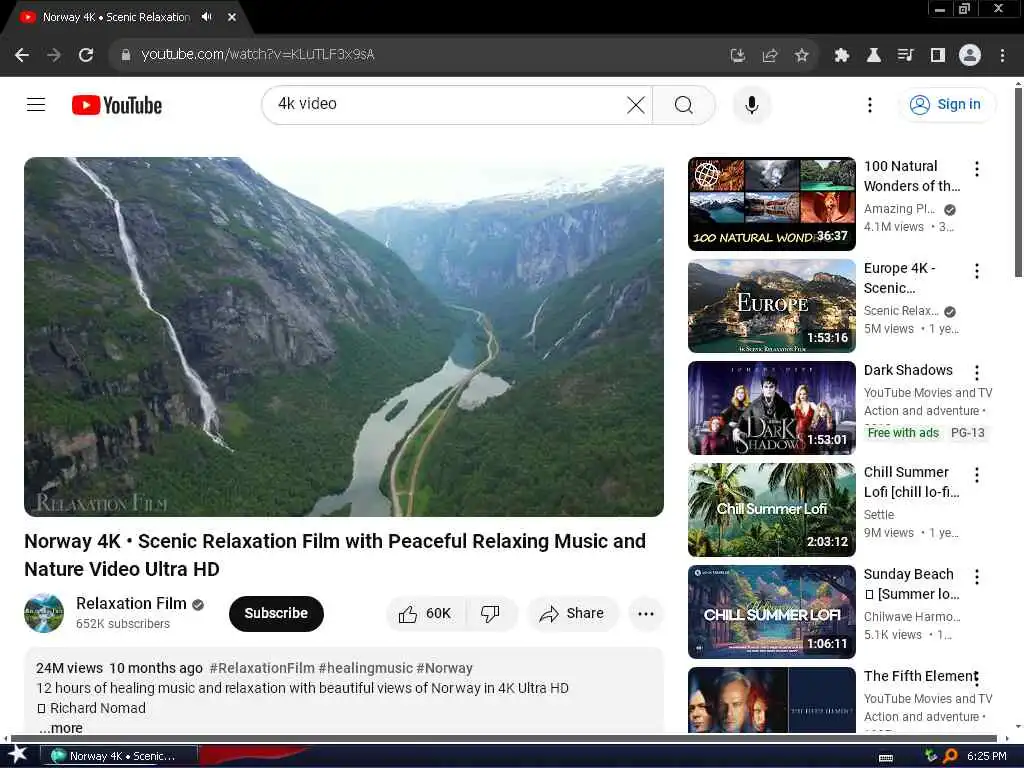1024x768 pixels.
Task: Open the taskbar start star icon
Action: 18,754
